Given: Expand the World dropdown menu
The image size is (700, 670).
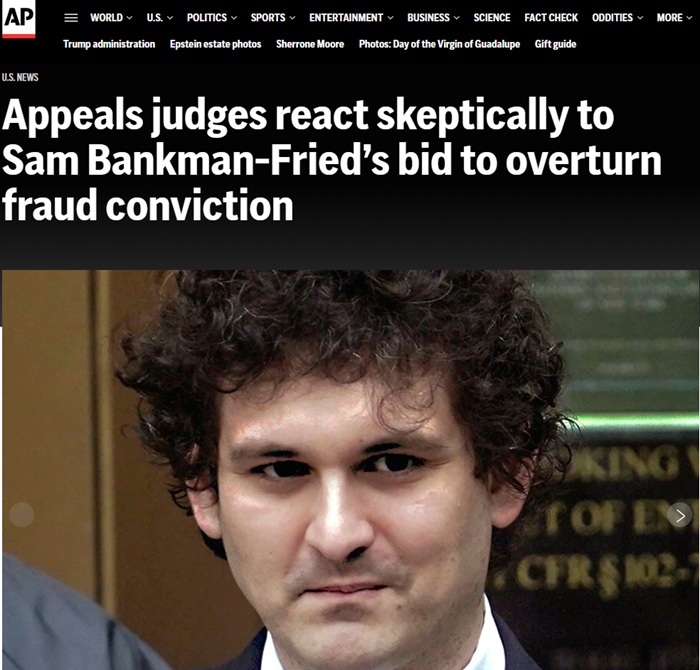Looking at the screenshot, I should [111, 17].
